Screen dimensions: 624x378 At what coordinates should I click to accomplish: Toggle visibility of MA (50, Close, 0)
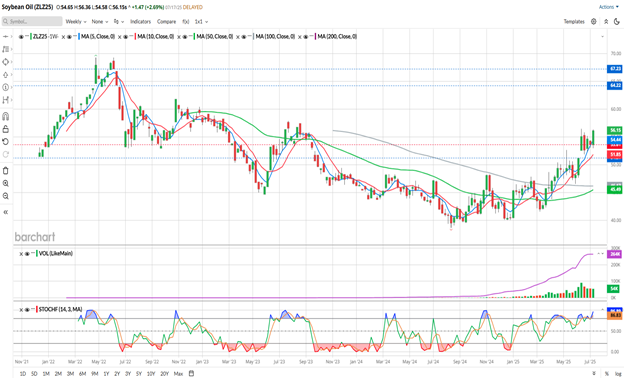coord(185,37)
